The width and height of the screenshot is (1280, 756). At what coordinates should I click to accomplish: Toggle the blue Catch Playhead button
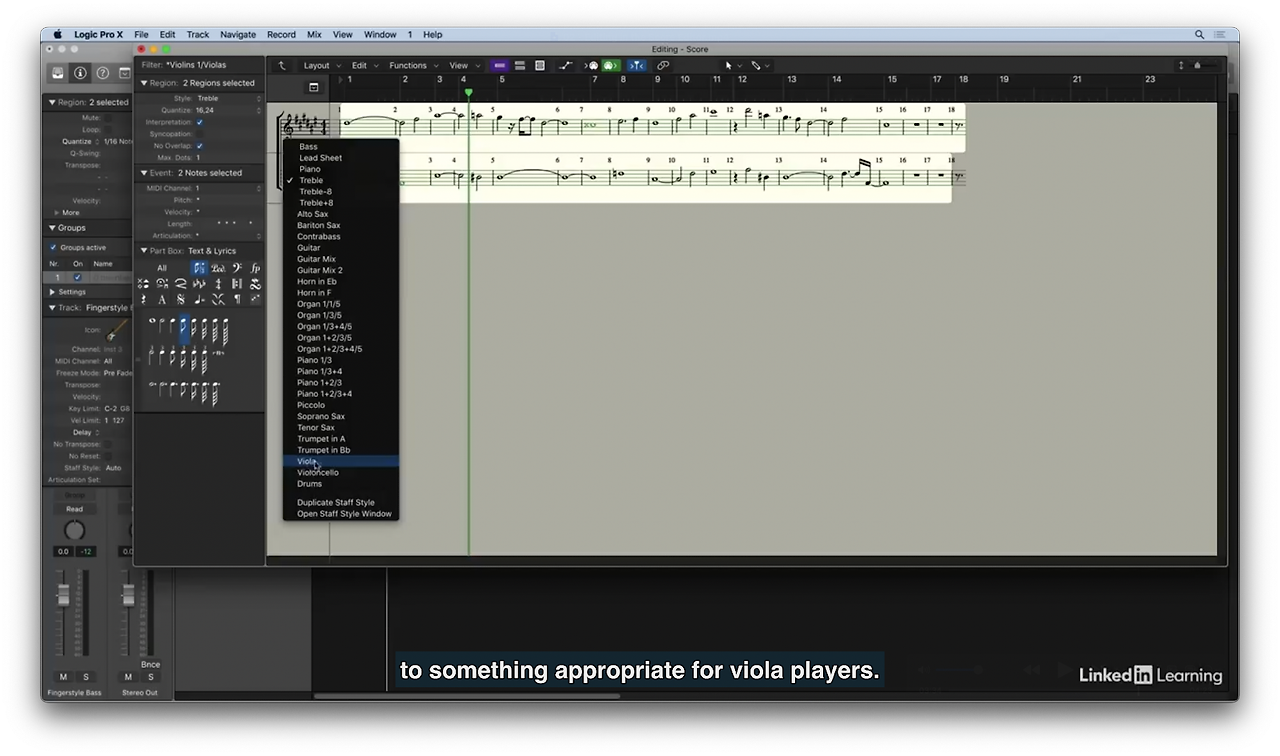pyautogui.click(x=637, y=66)
